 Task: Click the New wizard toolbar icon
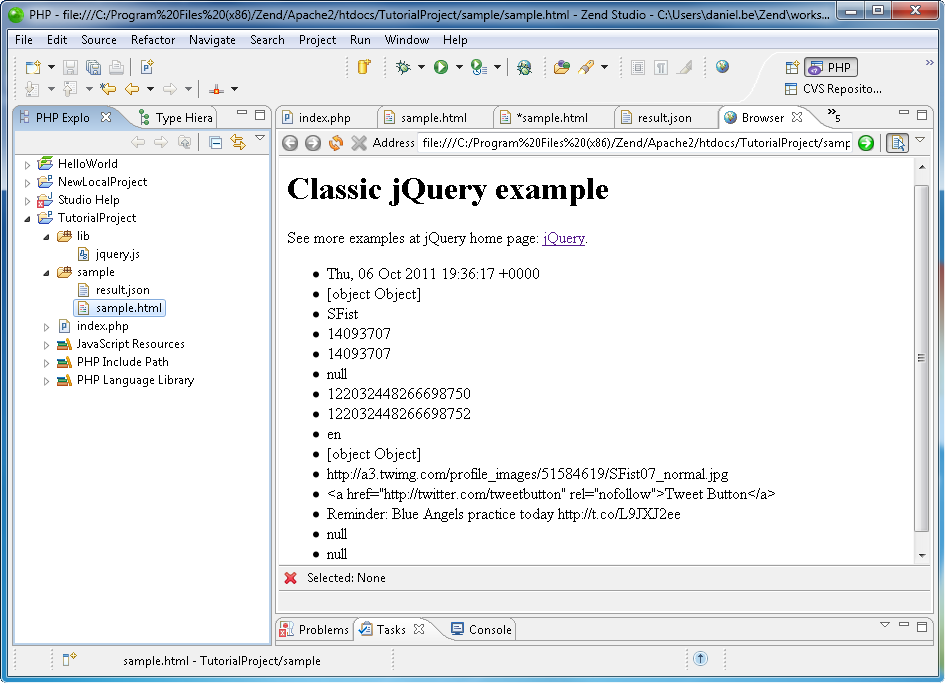[33, 67]
